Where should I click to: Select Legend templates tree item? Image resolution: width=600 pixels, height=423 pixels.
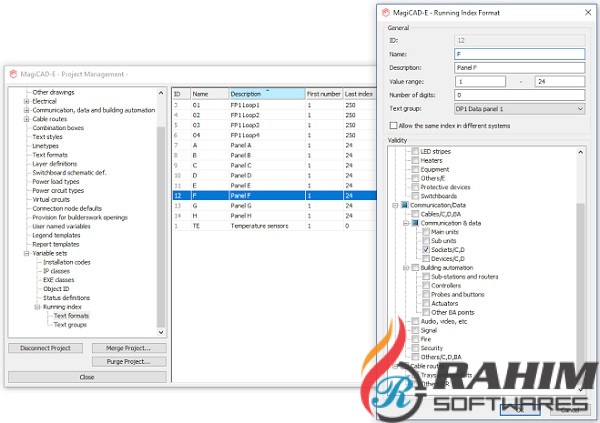[56, 235]
